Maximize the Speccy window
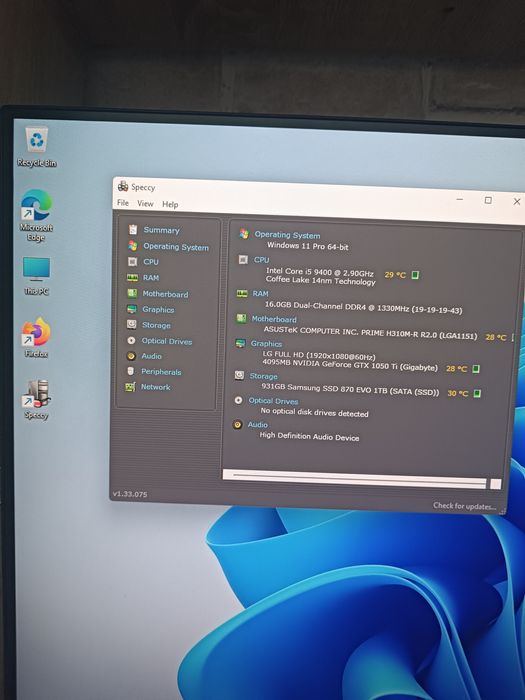 click(x=488, y=200)
